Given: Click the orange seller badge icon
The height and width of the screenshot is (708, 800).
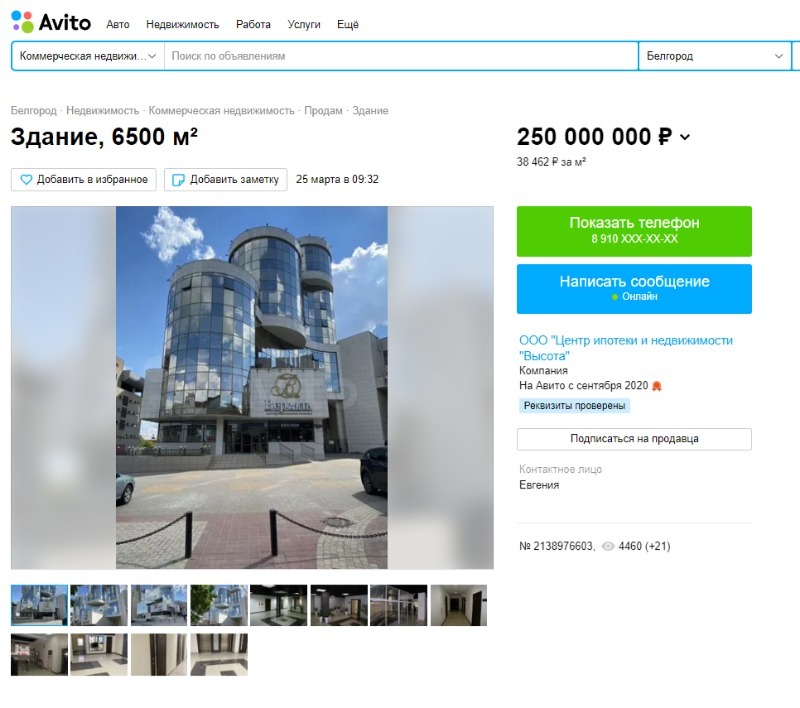Looking at the screenshot, I should [657, 386].
